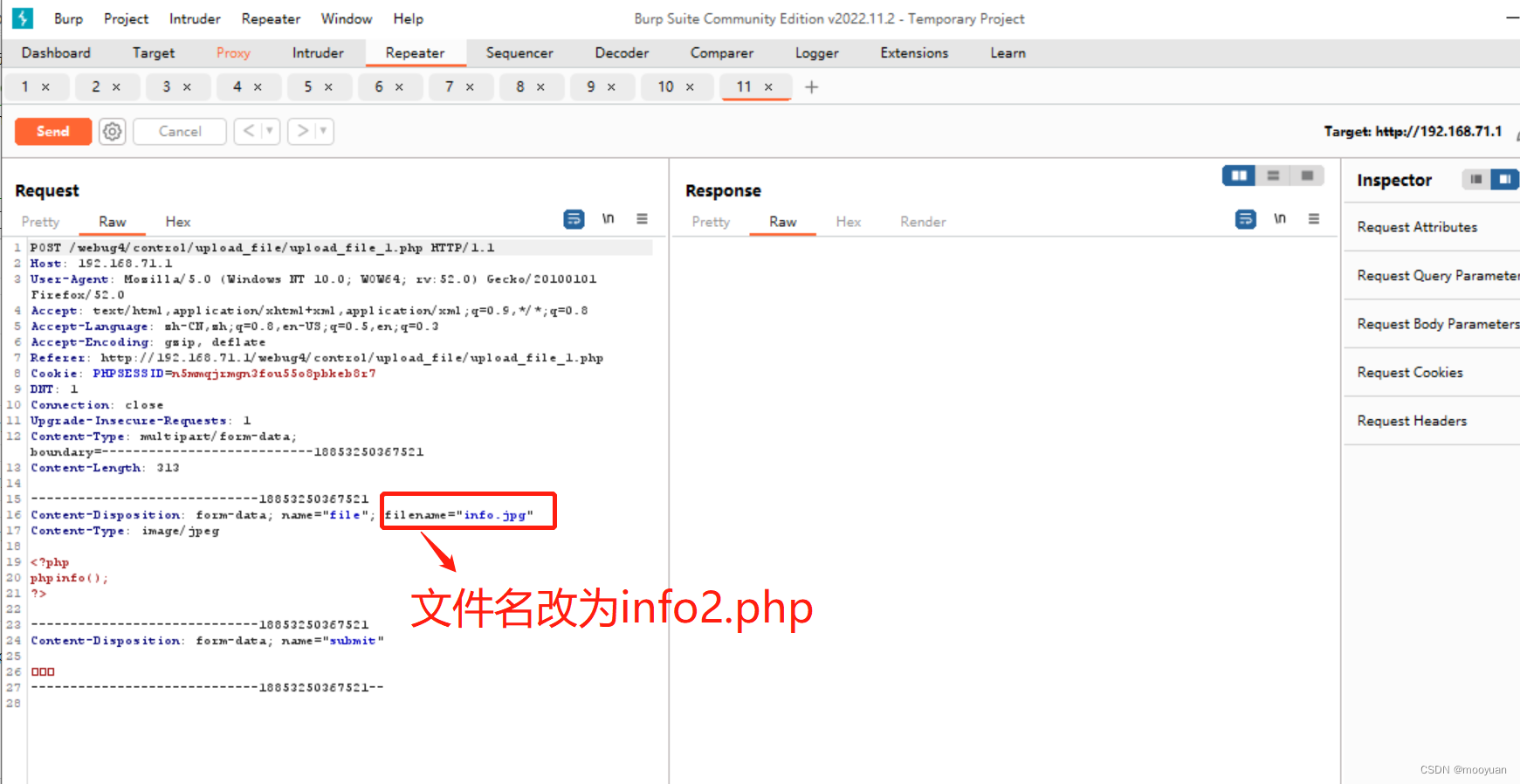Toggle word wrap icon in Request panel

point(574,219)
